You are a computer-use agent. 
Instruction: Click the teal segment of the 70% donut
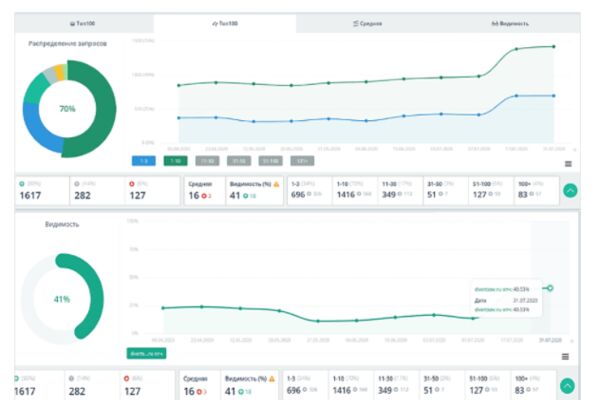click(x=36, y=88)
